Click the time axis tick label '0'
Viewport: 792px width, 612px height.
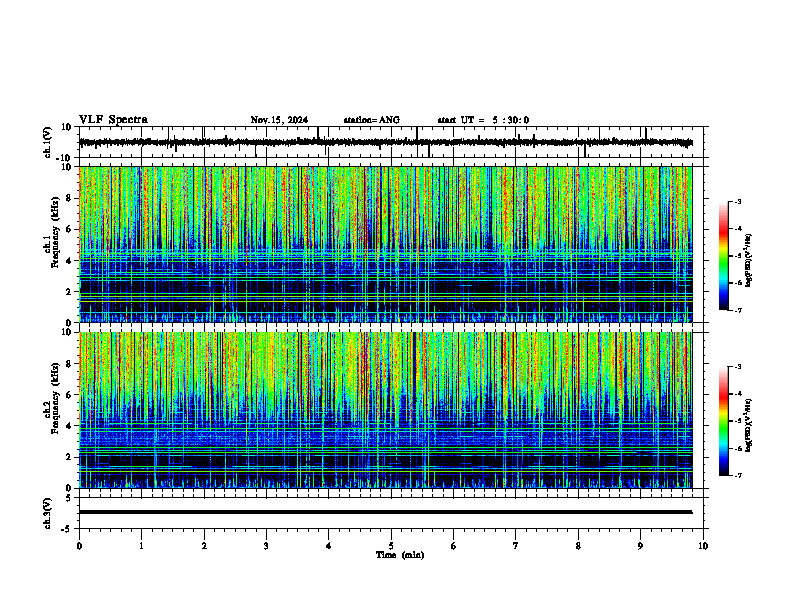click(79, 546)
